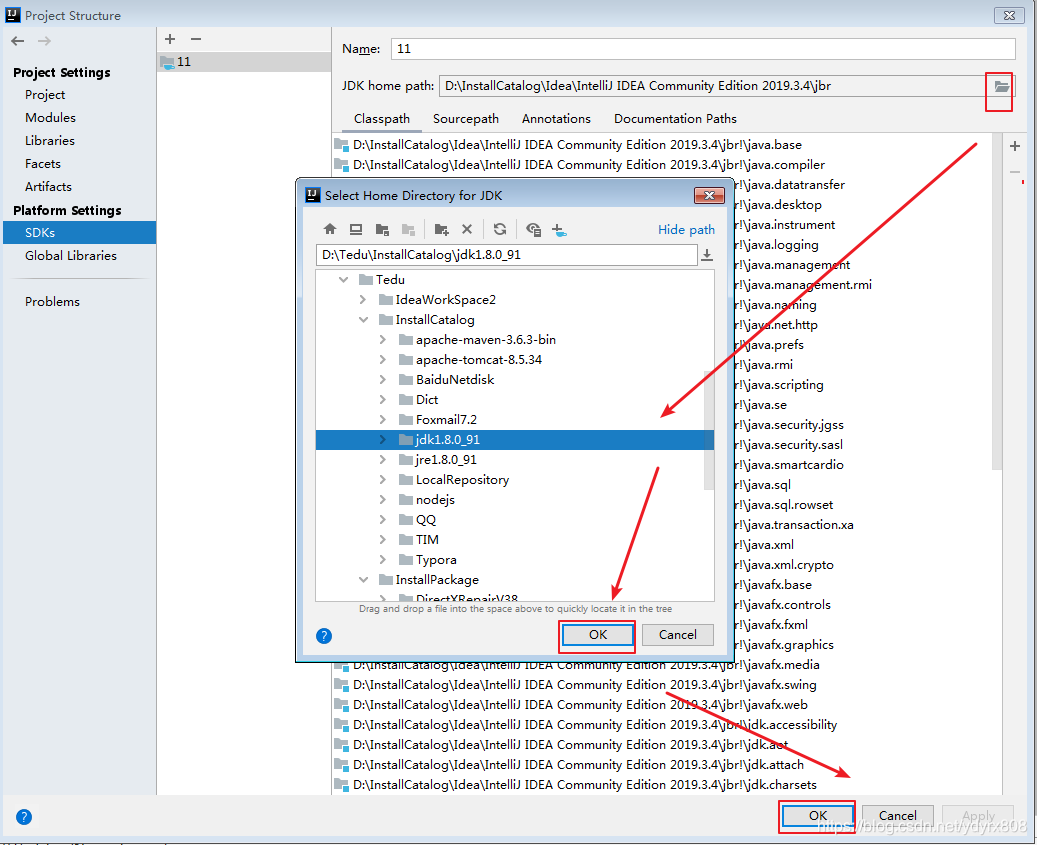Expand the BaiduNetdisk folder
The height and width of the screenshot is (845, 1037).
coord(383,380)
